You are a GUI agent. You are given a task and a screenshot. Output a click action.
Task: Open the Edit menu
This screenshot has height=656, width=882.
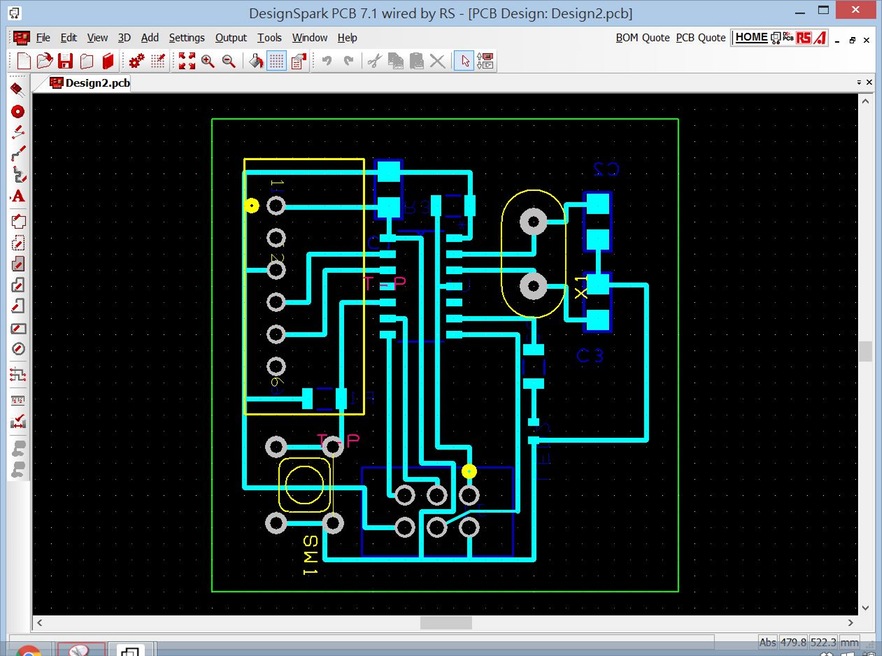click(x=68, y=38)
